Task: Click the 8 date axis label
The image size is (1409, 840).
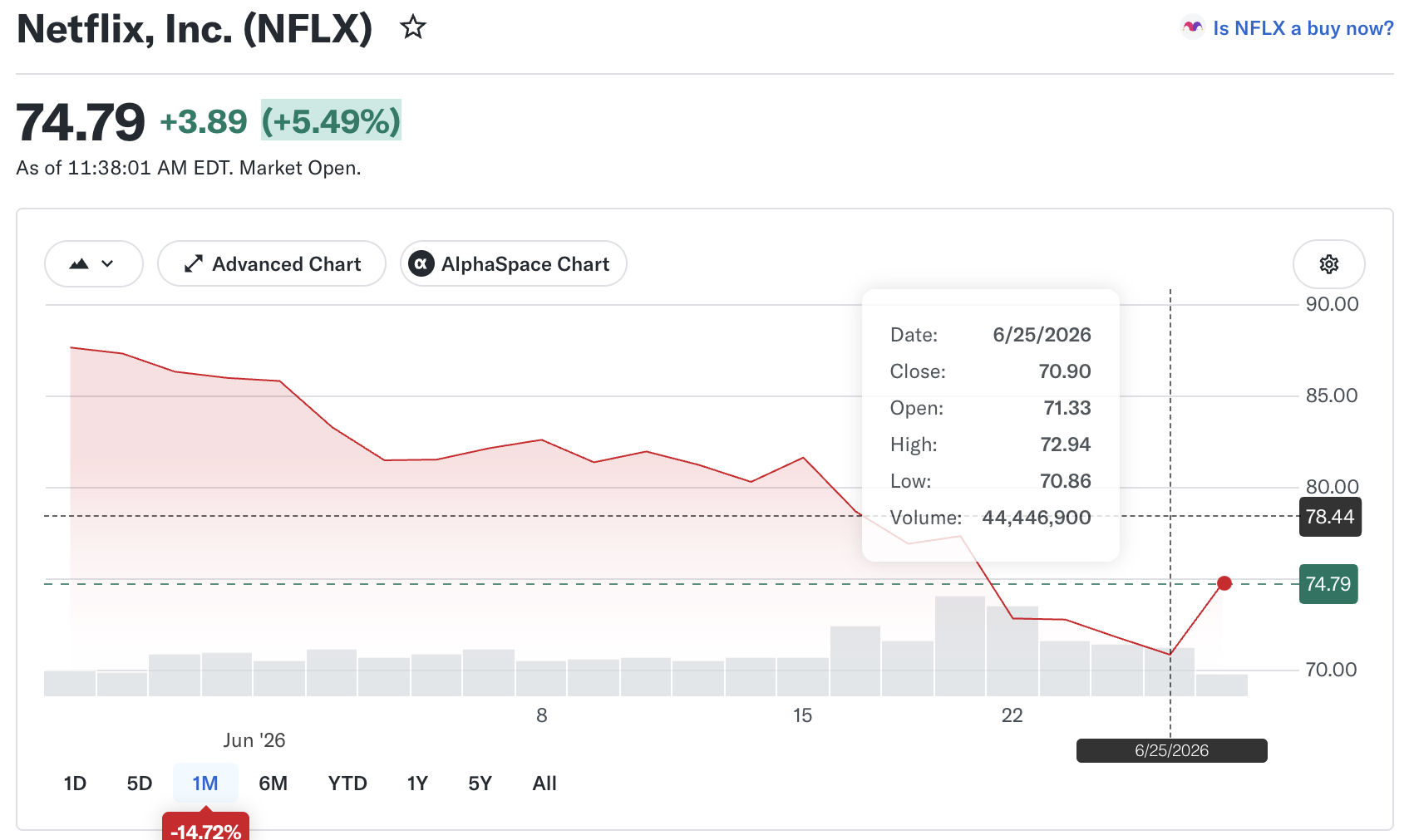Action: pos(542,715)
